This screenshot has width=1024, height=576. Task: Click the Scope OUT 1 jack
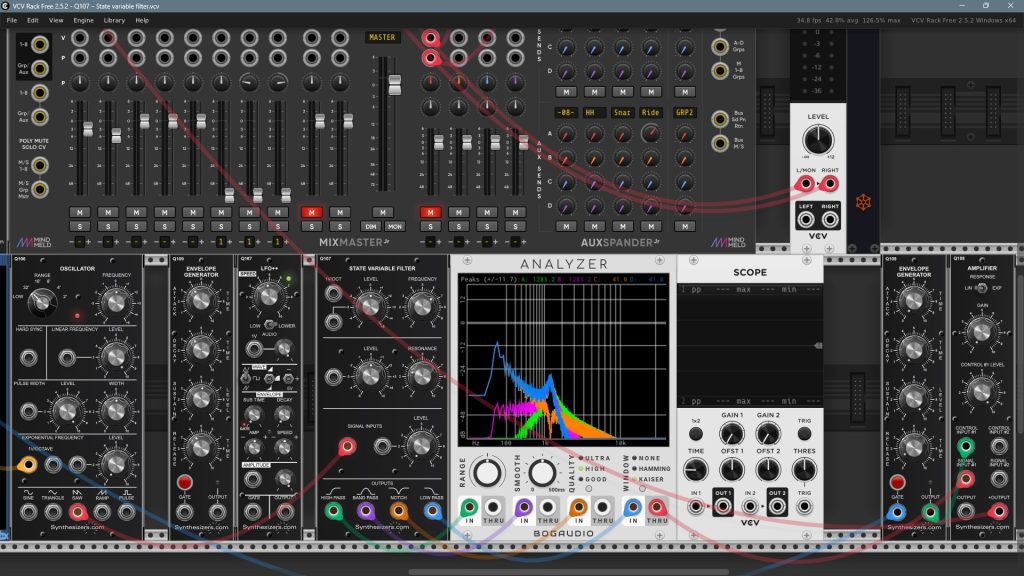pos(722,506)
